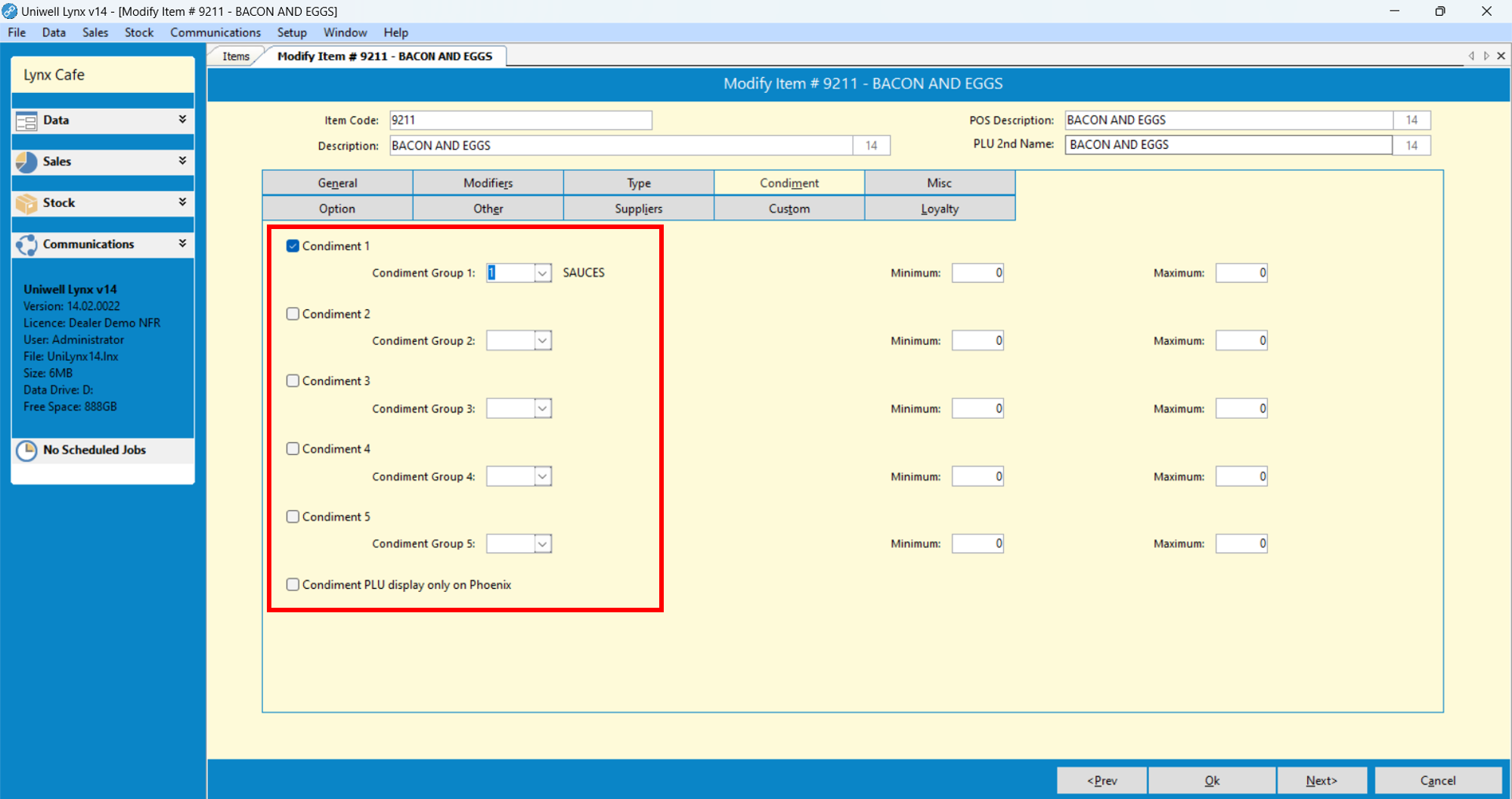Tick the Condiment 5 checkbox
This screenshot has width=1512, height=799.
tap(293, 517)
